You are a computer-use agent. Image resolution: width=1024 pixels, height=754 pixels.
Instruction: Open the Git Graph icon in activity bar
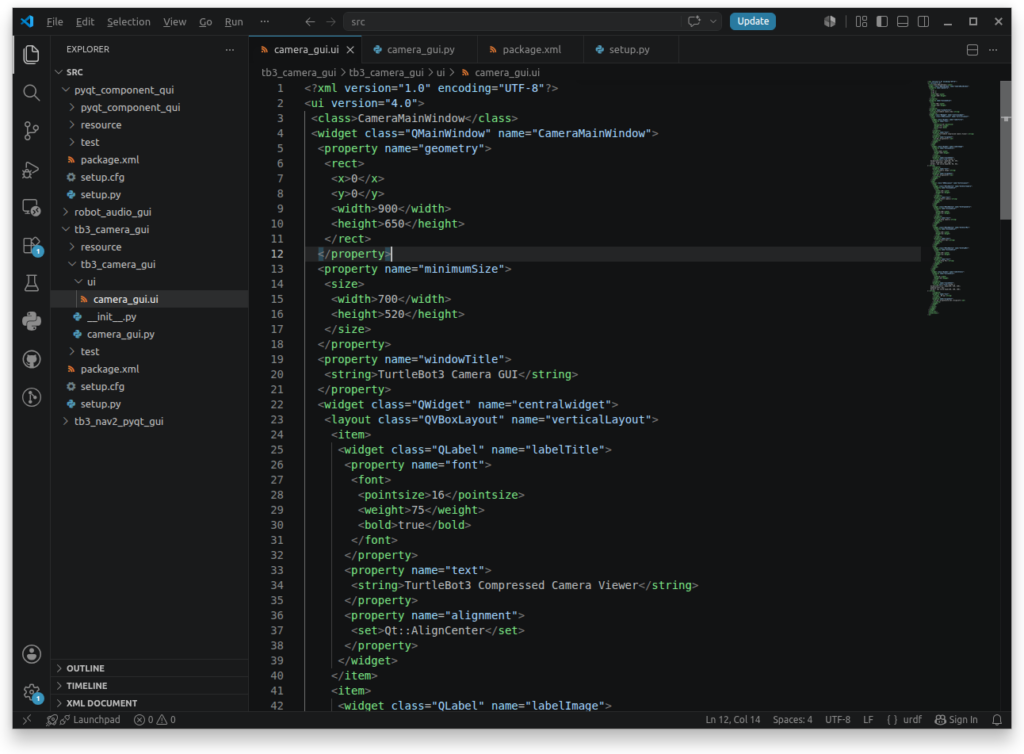pos(31,397)
